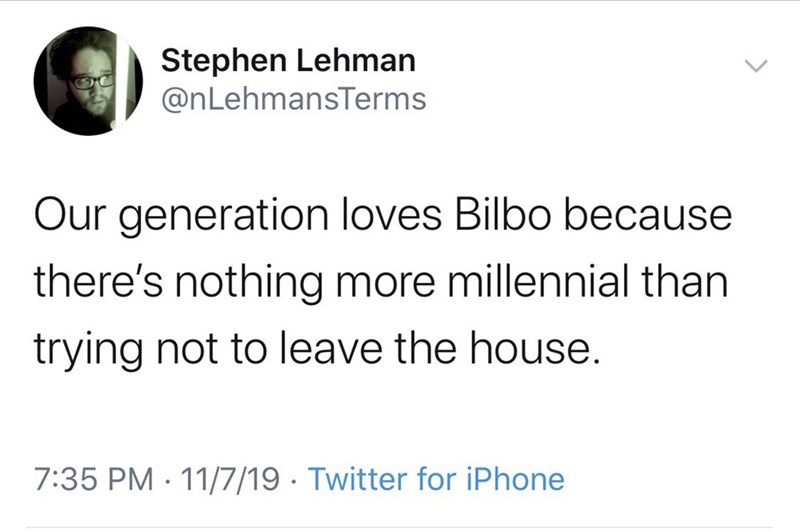Click the Stephen Lehman display name
This screenshot has width=800, height=532.
289,61
